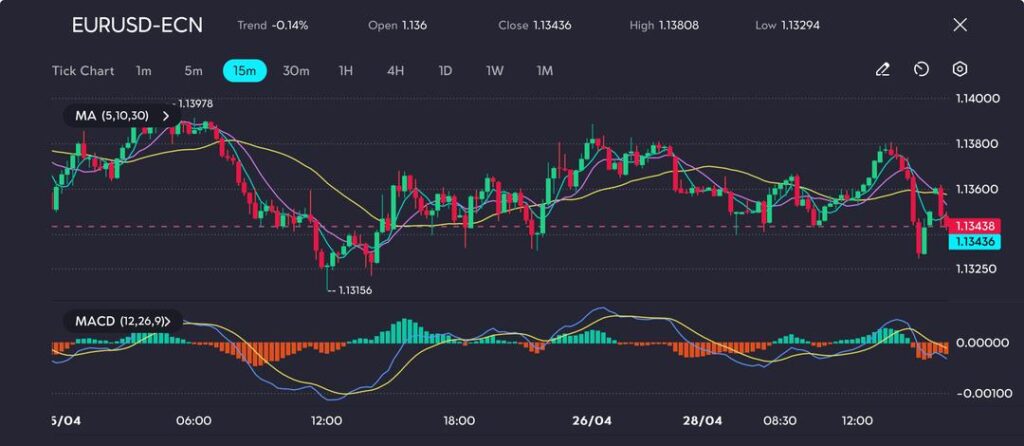
Task: Open chart settings hexagon icon
Action: point(960,70)
